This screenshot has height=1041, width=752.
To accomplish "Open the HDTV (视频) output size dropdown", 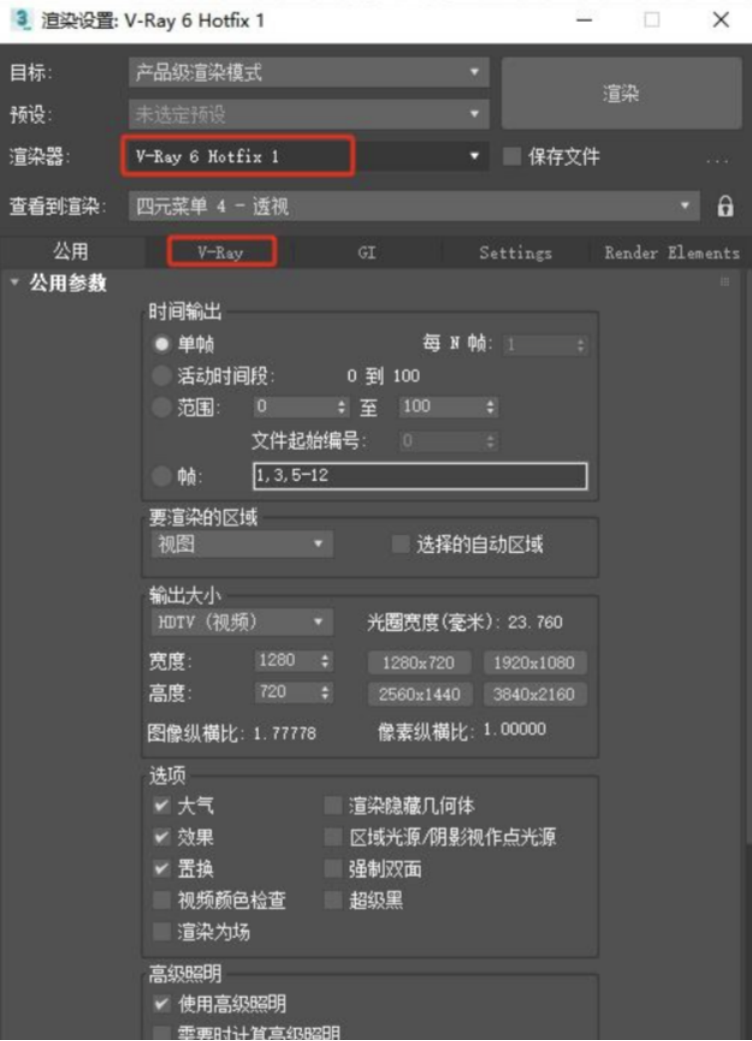I will tap(242, 622).
